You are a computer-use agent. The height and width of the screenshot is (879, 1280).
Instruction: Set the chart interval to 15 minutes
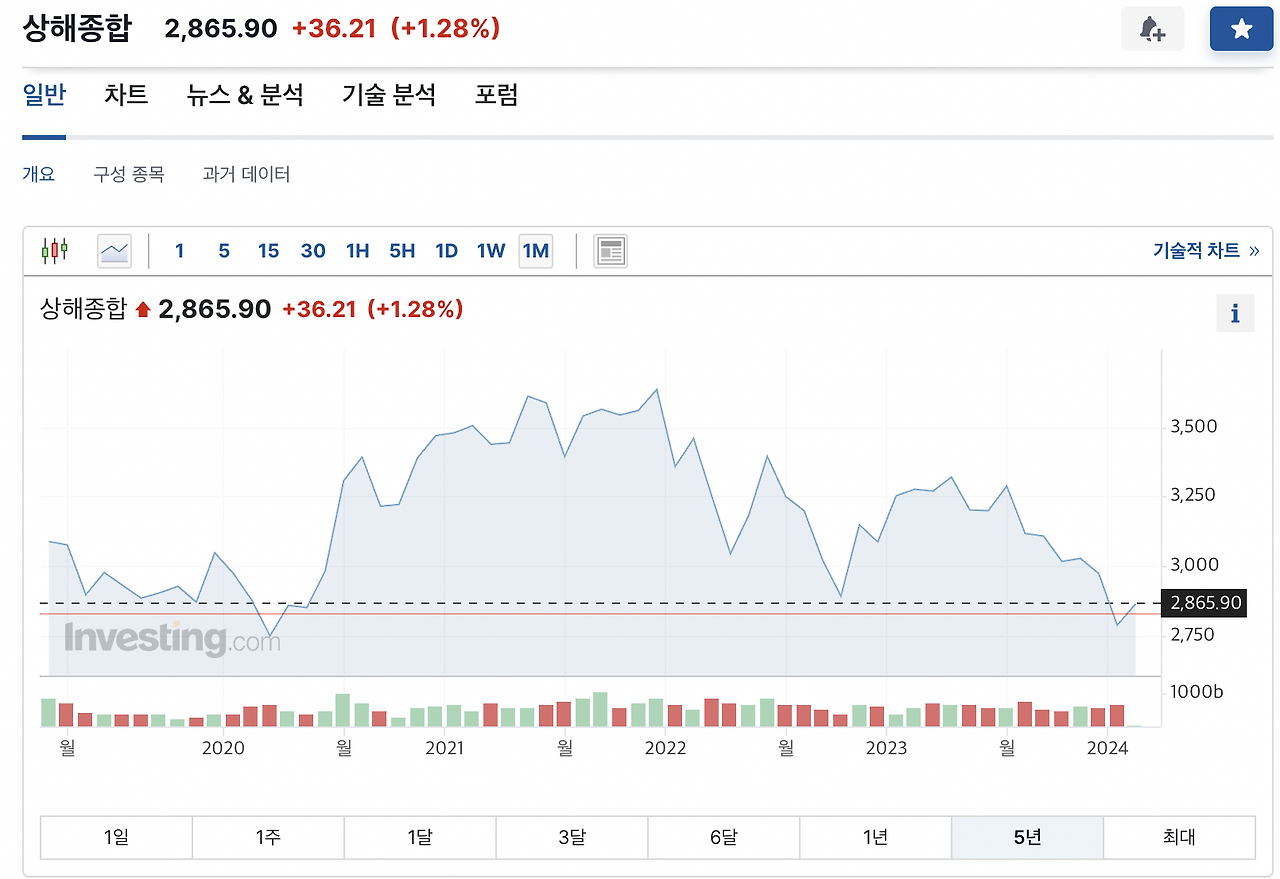coord(268,251)
